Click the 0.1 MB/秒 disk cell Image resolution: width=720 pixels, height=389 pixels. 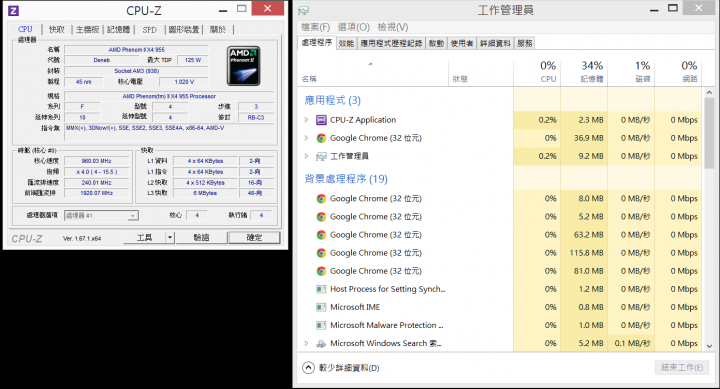[631, 343]
